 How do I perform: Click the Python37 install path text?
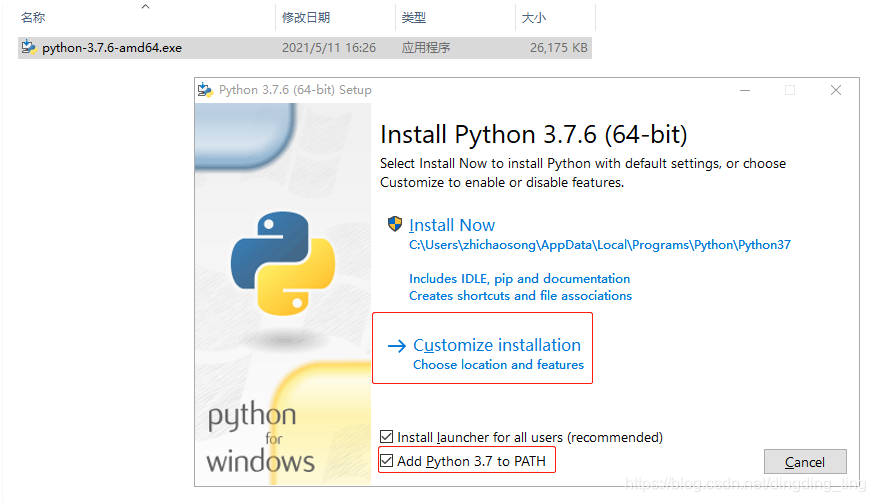[x=600, y=245]
